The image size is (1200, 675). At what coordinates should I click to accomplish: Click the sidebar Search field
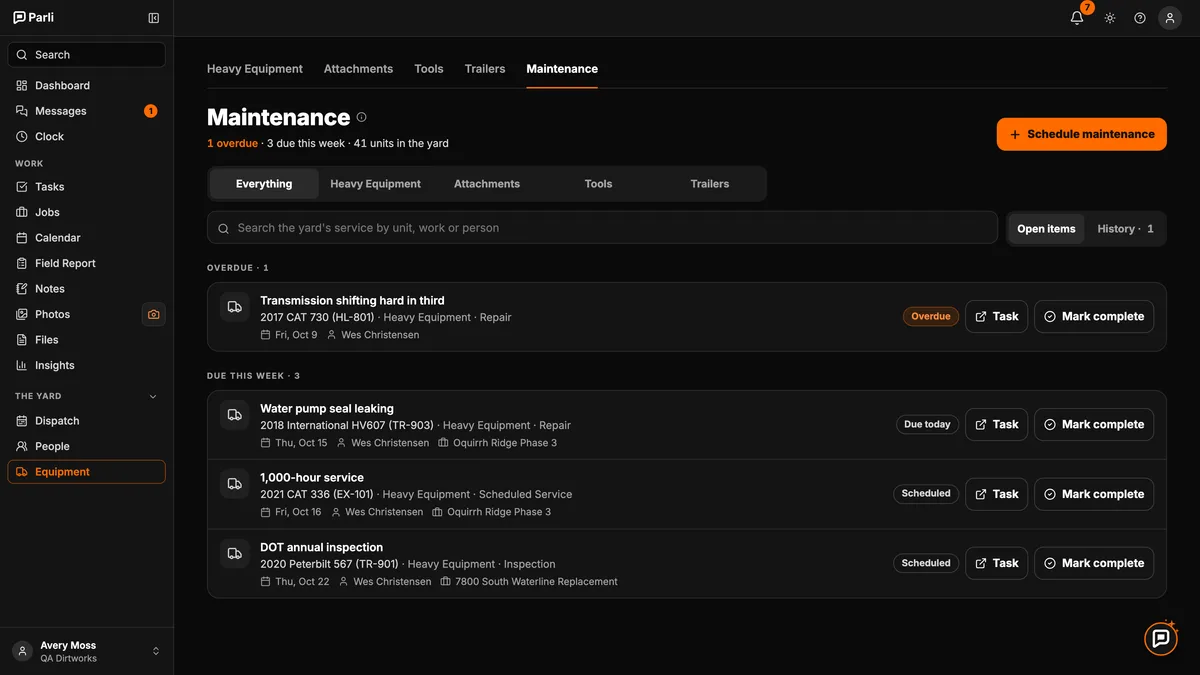click(x=87, y=55)
